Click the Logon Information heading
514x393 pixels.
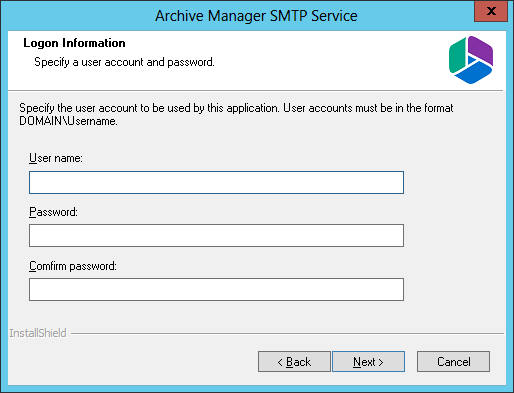tap(74, 43)
